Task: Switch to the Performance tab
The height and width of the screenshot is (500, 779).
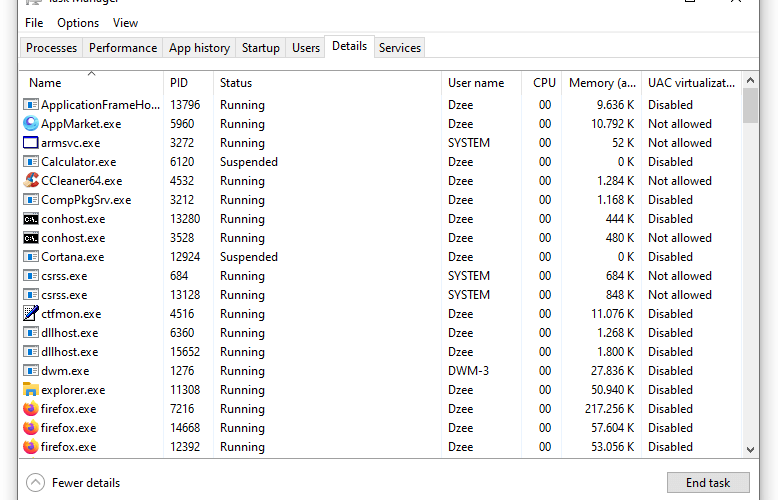Action: pyautogui.click(x=123, y=48)
